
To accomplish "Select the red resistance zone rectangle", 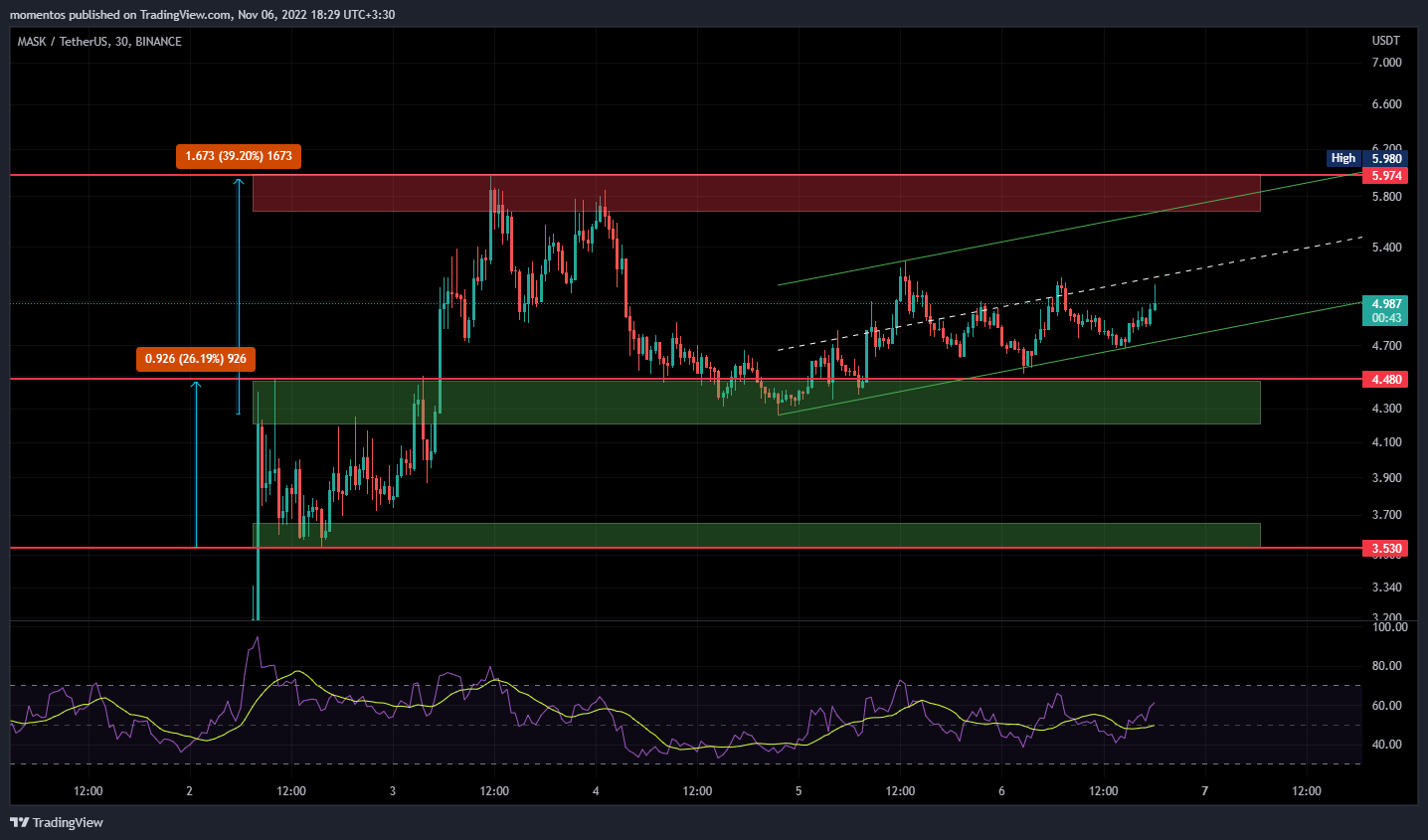I will [757, 194].
